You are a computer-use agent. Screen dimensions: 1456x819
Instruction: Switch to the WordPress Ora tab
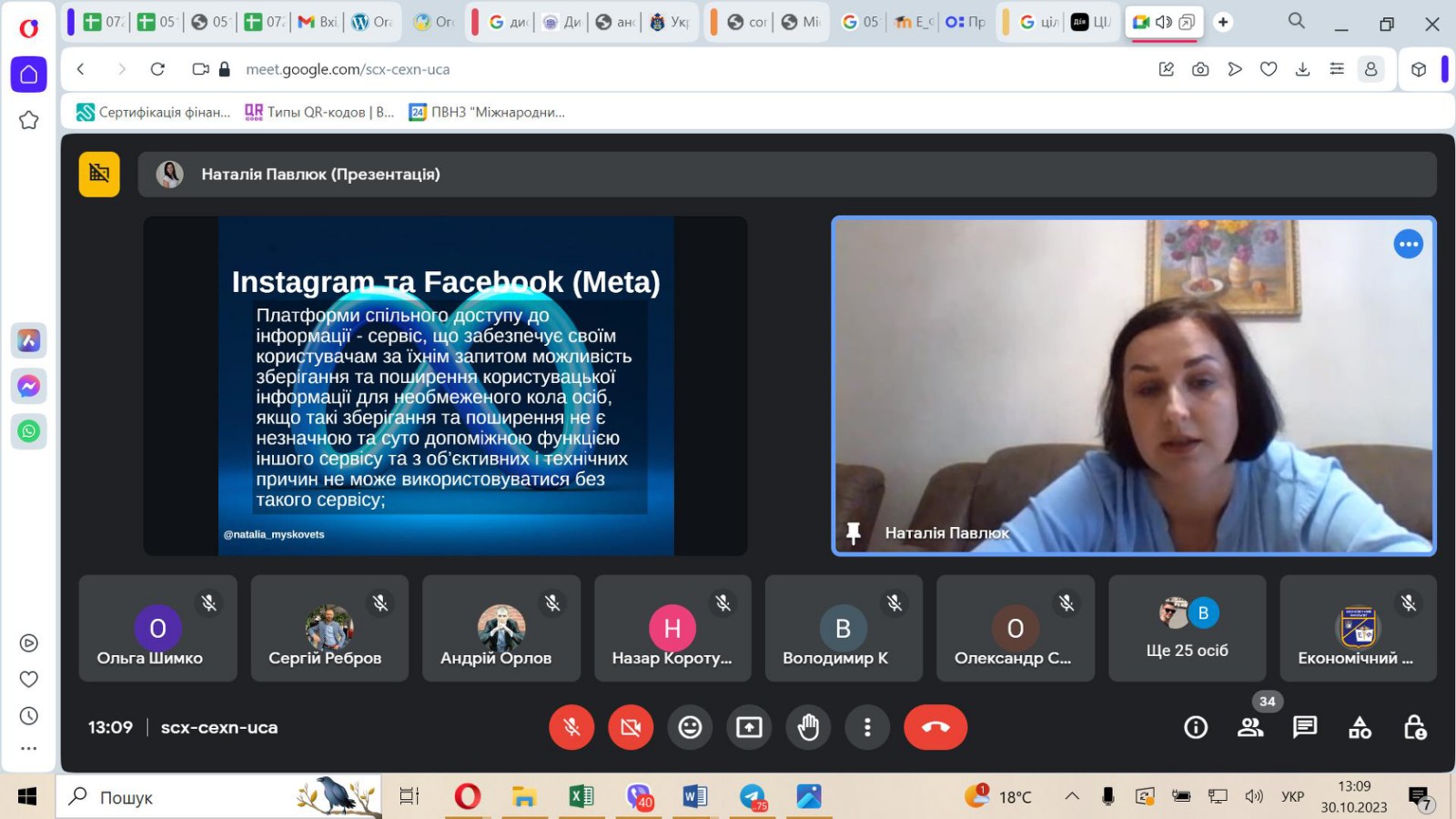click(371, 22)
